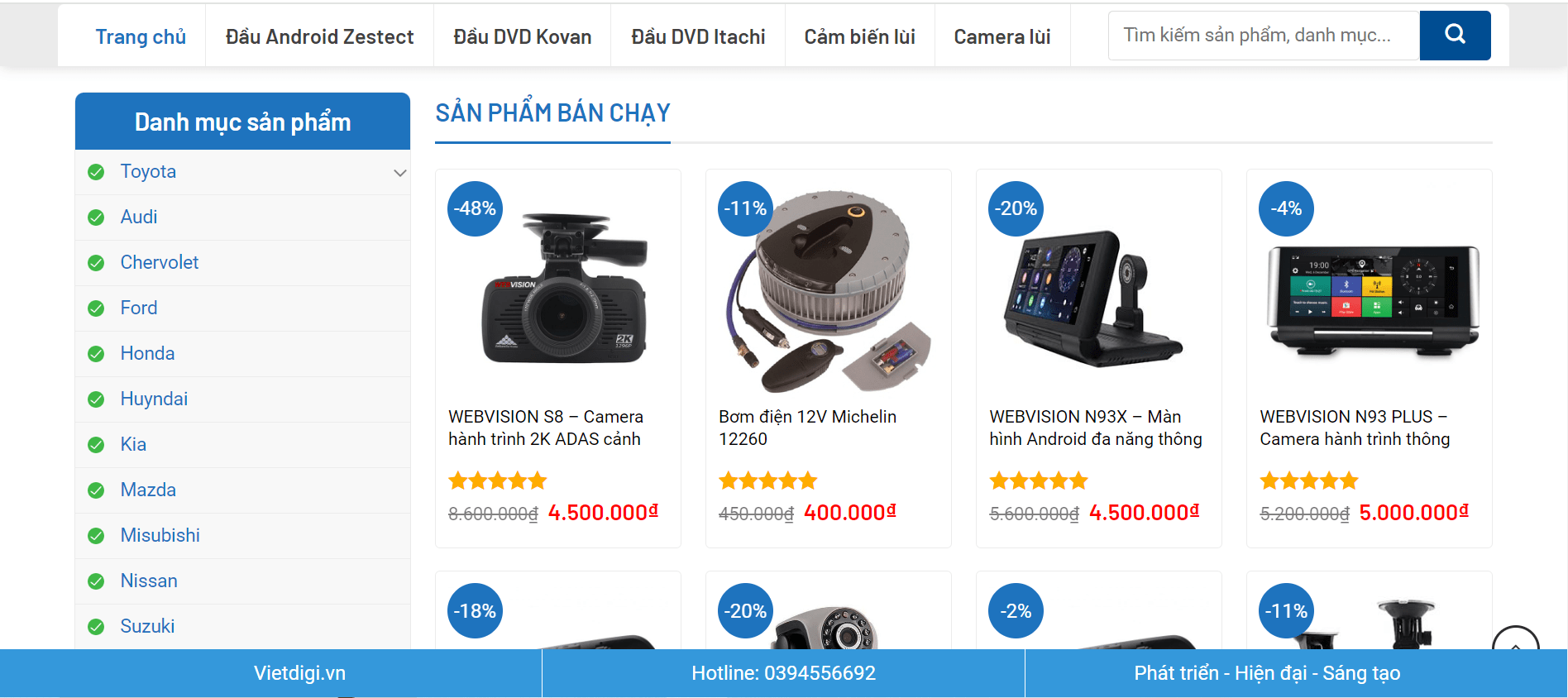Open the Chervolet category link
1568x698 pixels.
tap(160, 262)
